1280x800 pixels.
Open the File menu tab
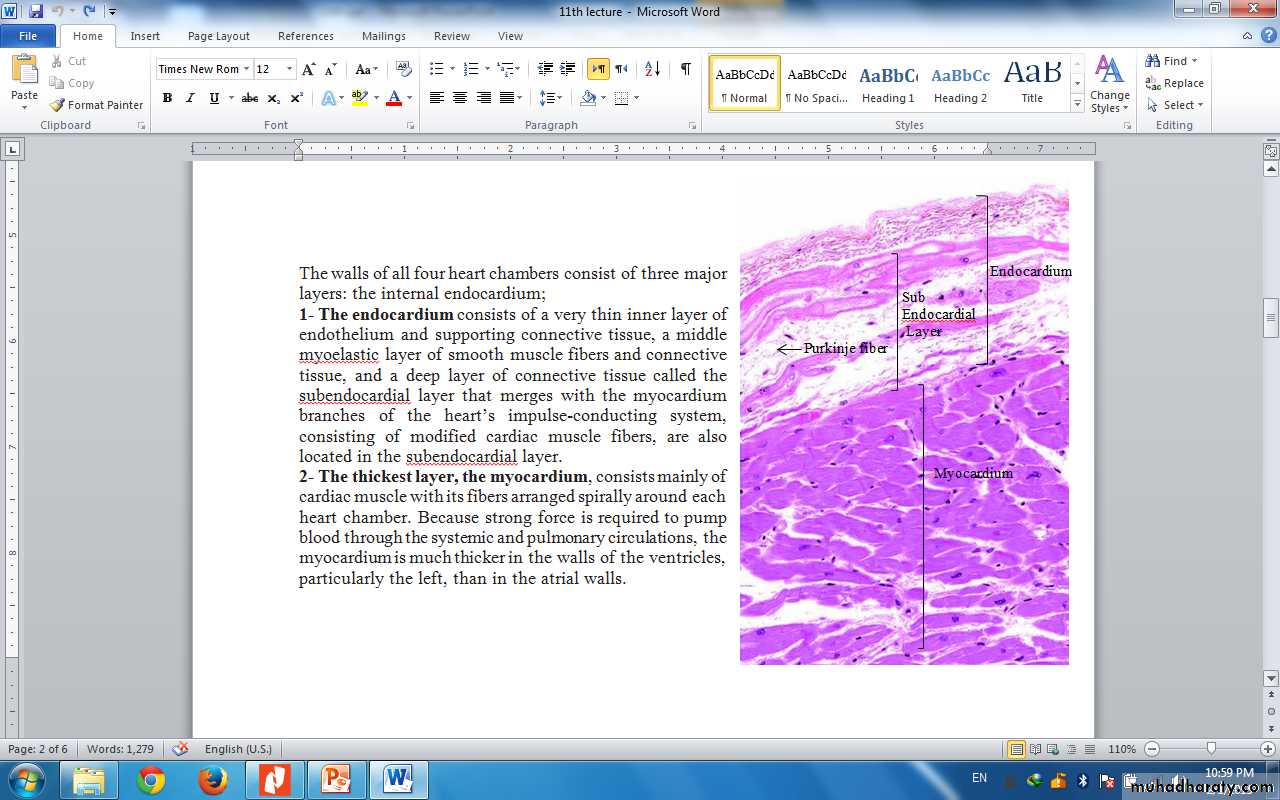coord(28,36)
